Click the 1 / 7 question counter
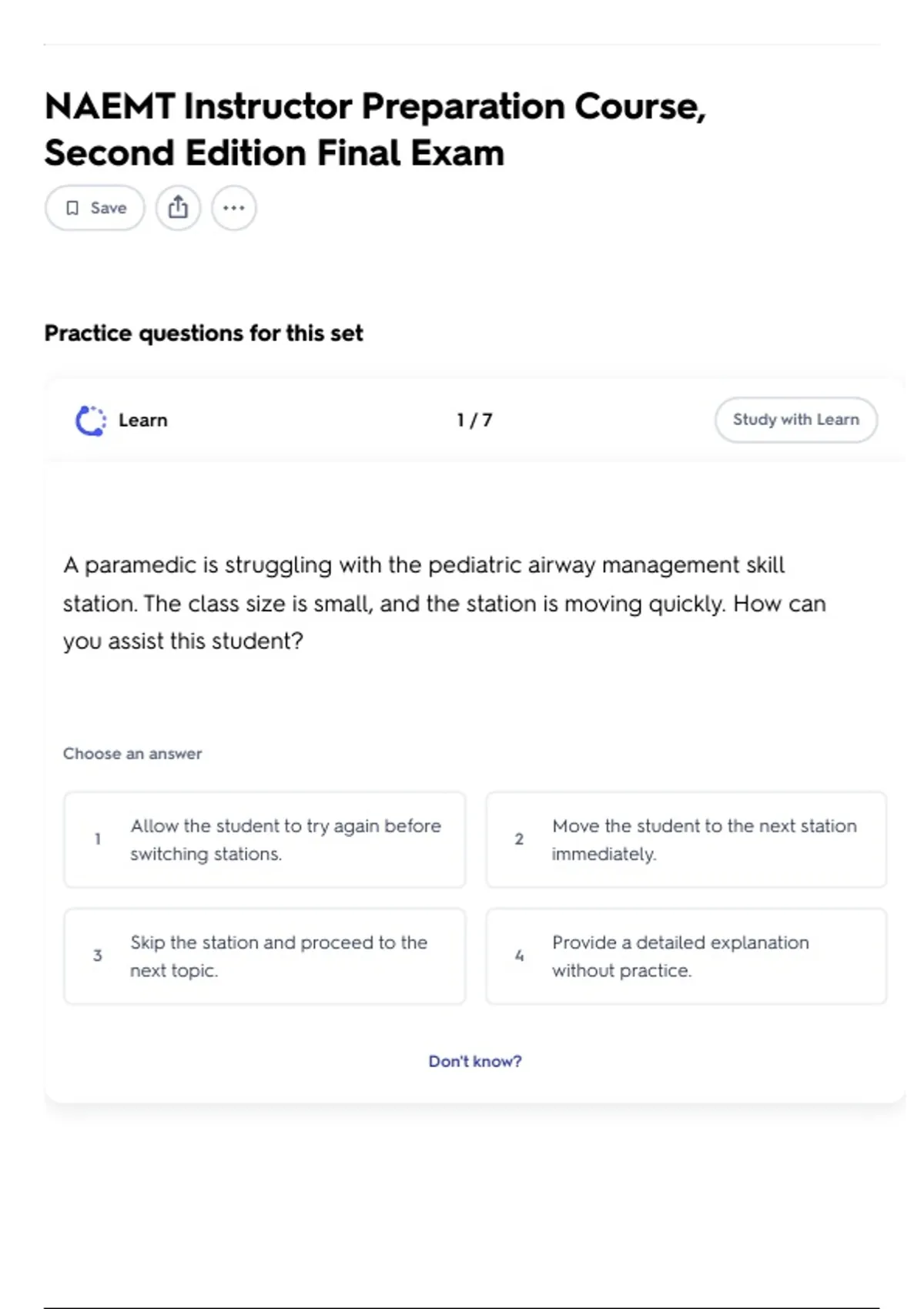The height and width of the screenshot is (1309, 924). [x=474, y=420]
